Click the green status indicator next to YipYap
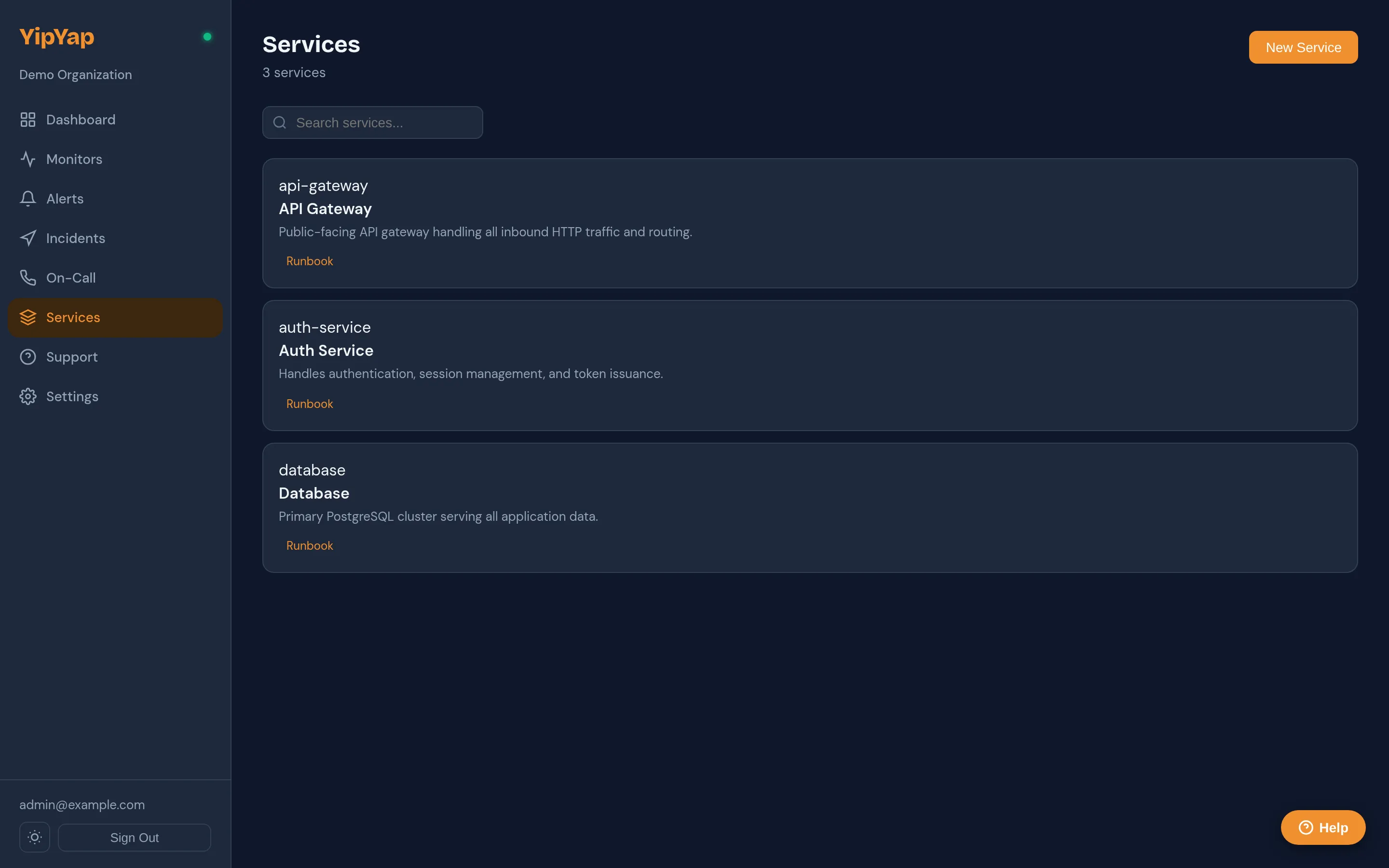 click(x=207, y=36)
